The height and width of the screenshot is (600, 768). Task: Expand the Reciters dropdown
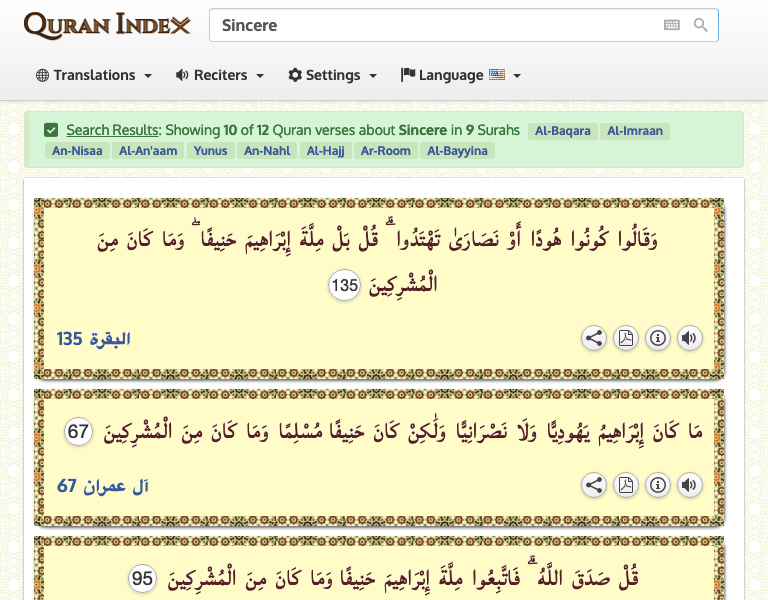click(x=220, y=75)
